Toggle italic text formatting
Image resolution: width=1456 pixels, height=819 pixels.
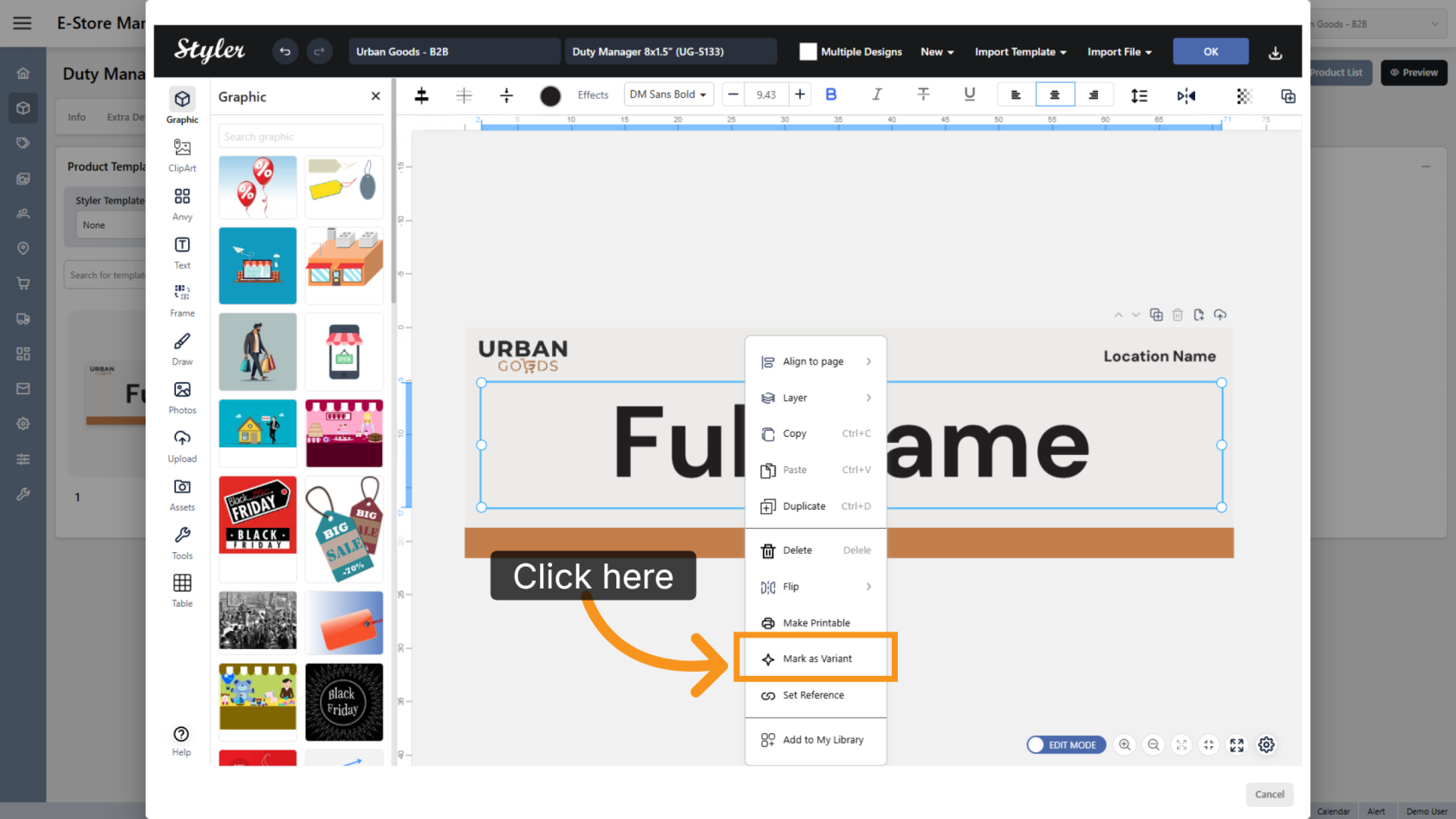click(876, 94)
